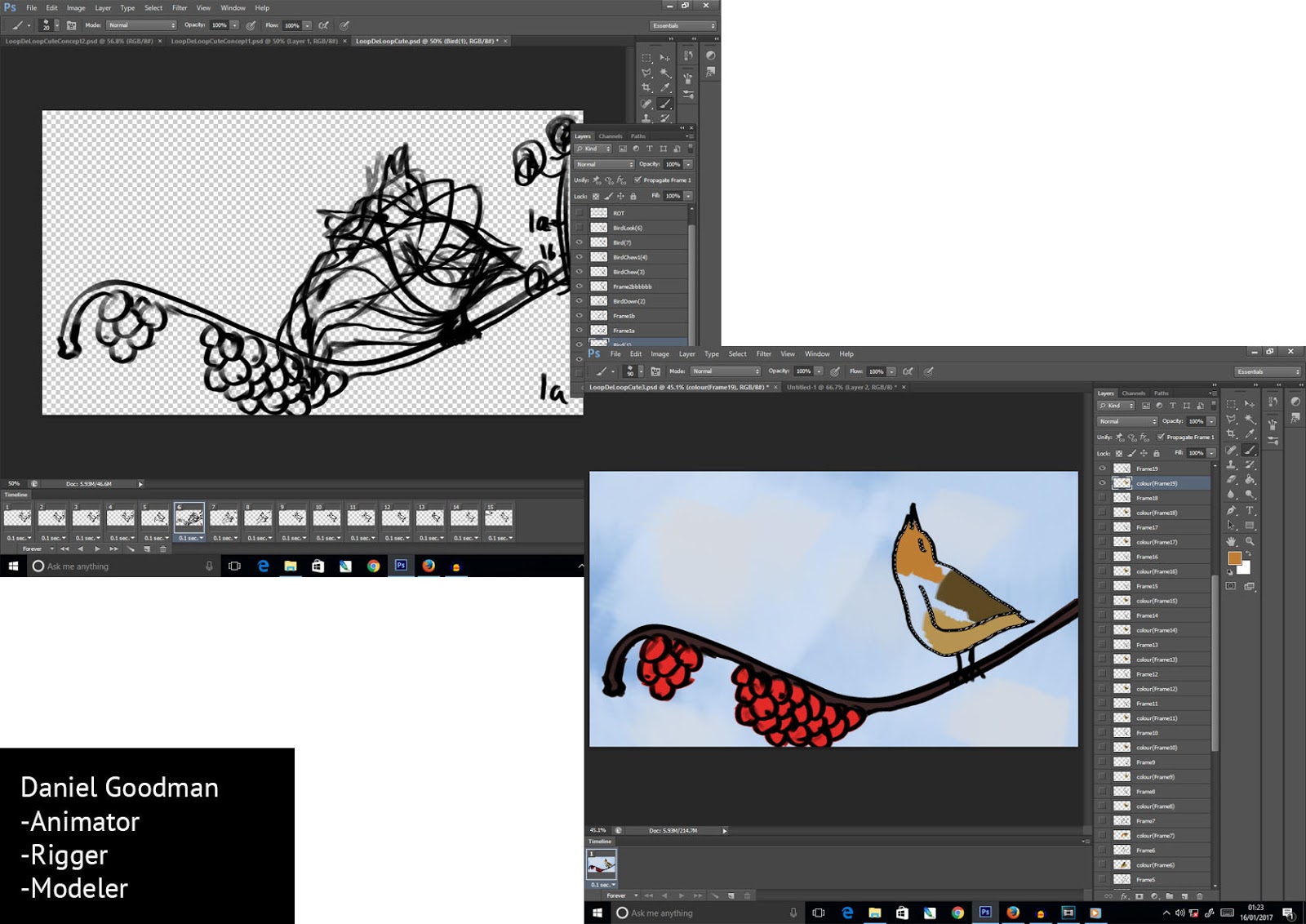The width and height of the screenshot is (1306, 924).
Task: Show the ROT layer visibility
Action: 580,212
